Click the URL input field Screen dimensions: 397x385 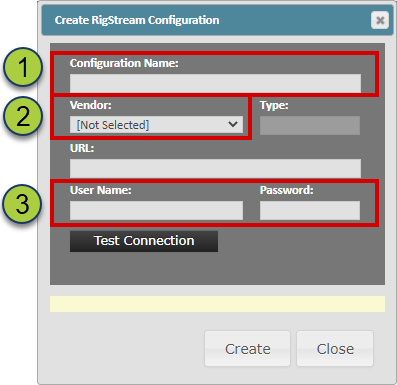(215, 168)
